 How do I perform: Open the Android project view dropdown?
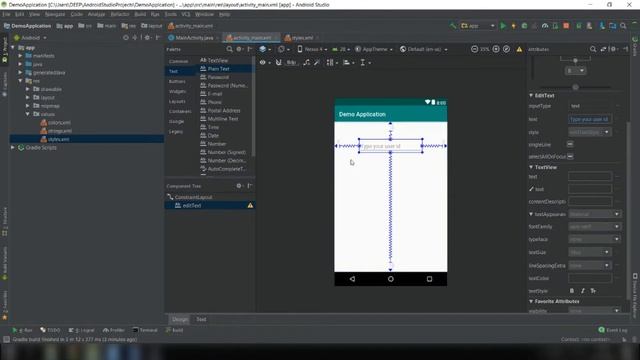click(31, 38)
